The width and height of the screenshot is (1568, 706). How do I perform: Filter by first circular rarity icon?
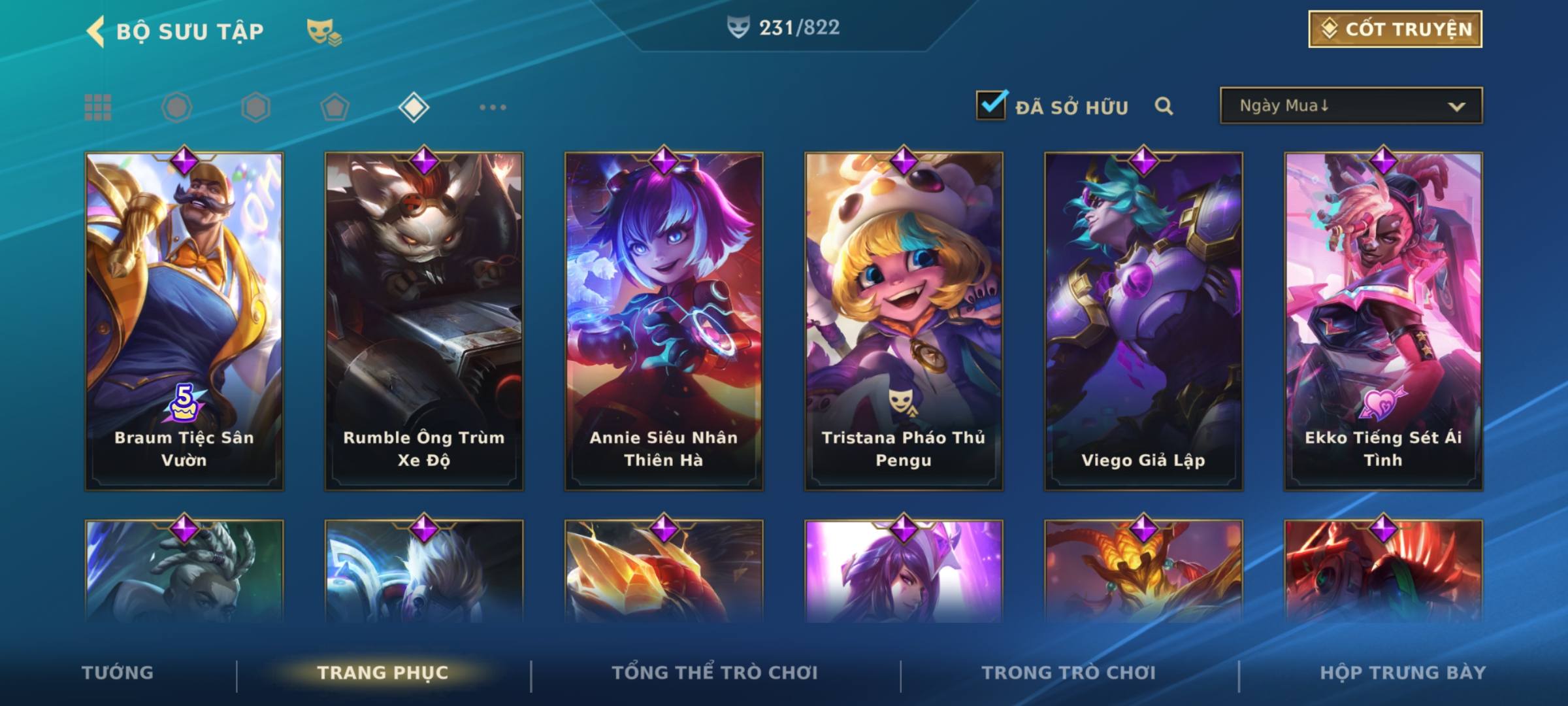pyautogui.click(x=176, y=107)
